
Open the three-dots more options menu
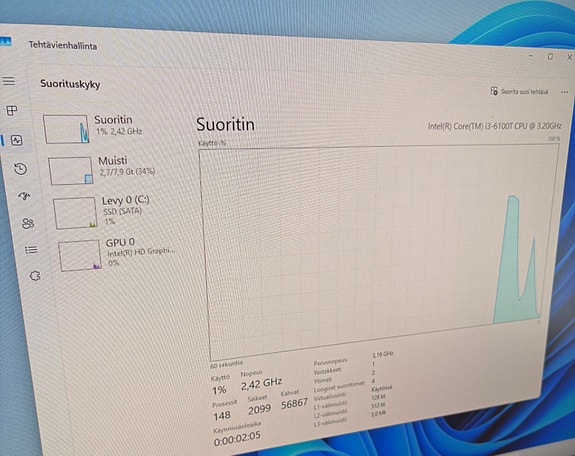(x=564, y=92)
